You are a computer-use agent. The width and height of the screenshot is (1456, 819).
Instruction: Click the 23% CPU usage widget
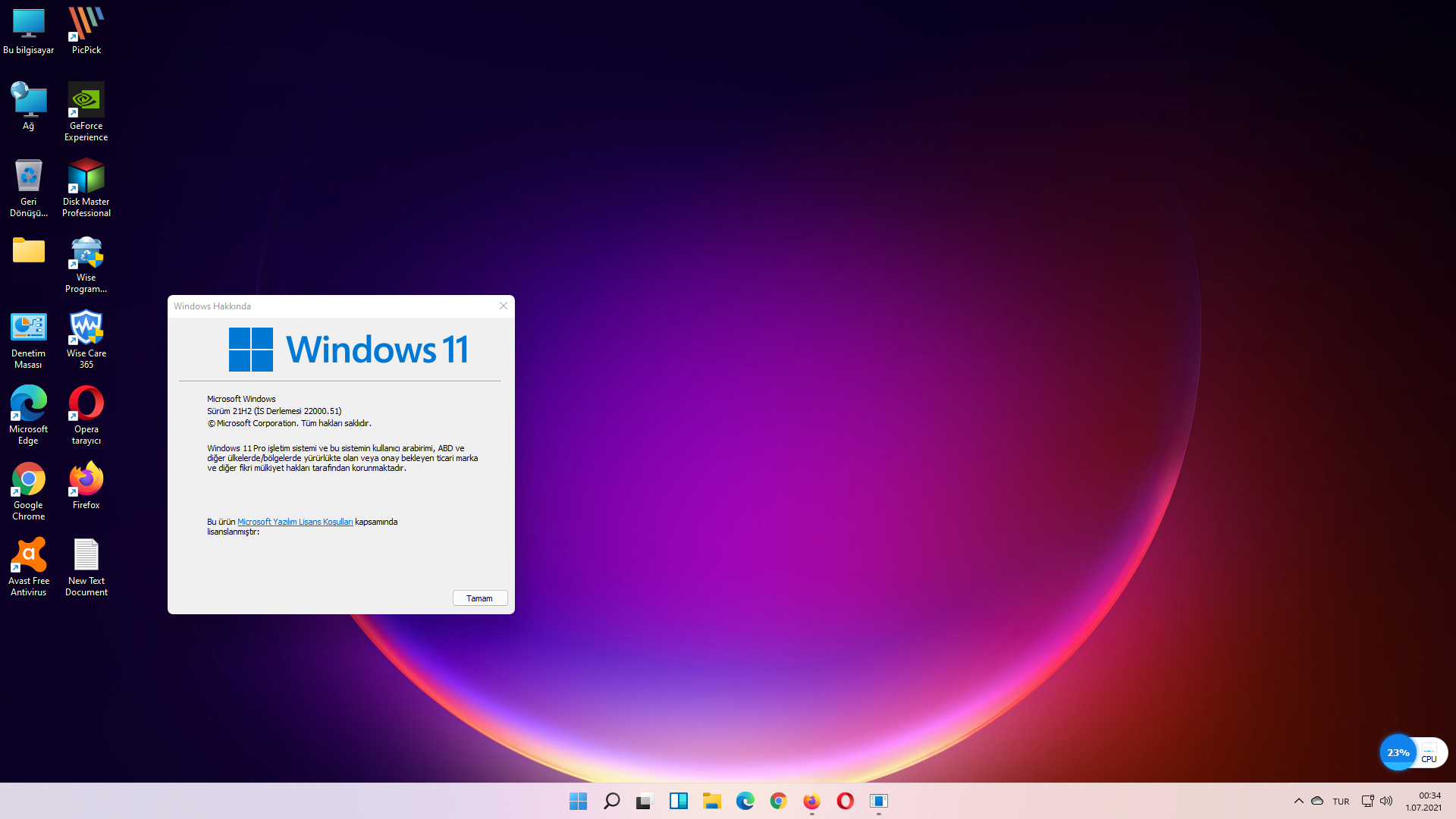tap(1414, 752)
